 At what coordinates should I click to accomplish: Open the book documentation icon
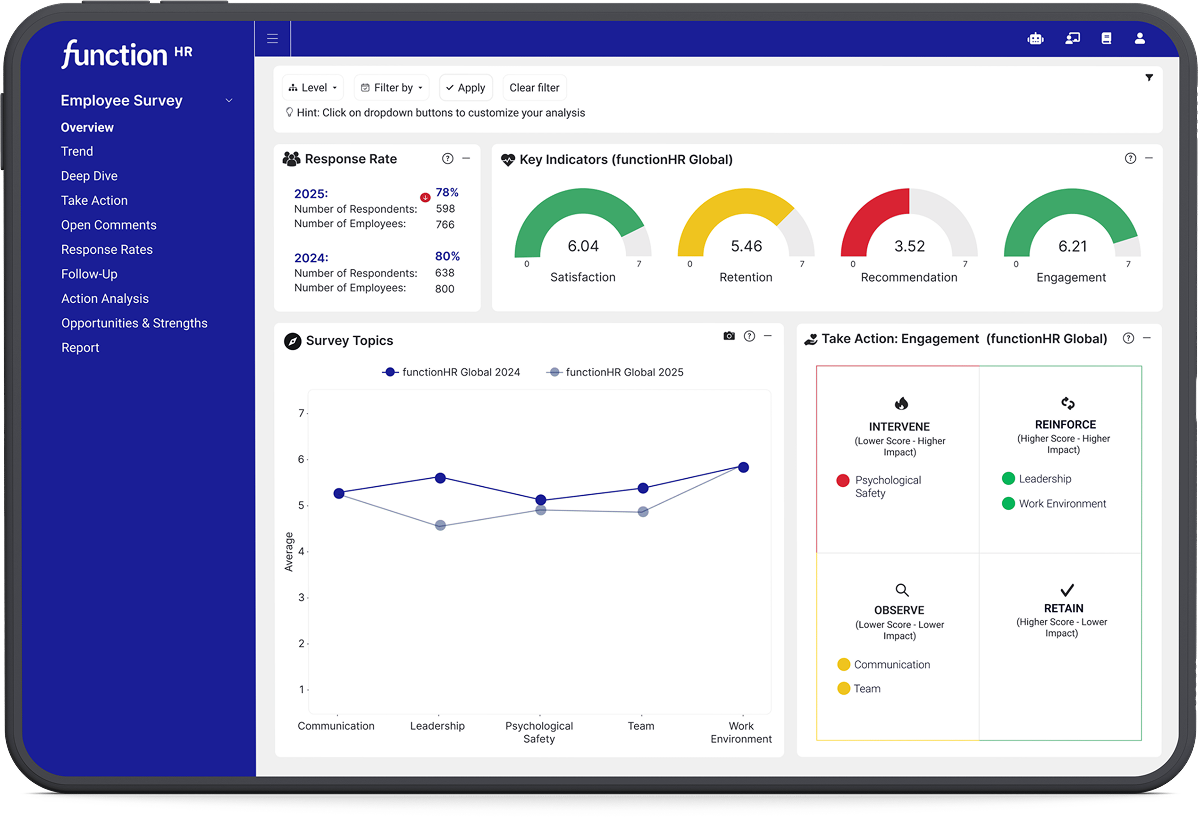(1106, 38)
